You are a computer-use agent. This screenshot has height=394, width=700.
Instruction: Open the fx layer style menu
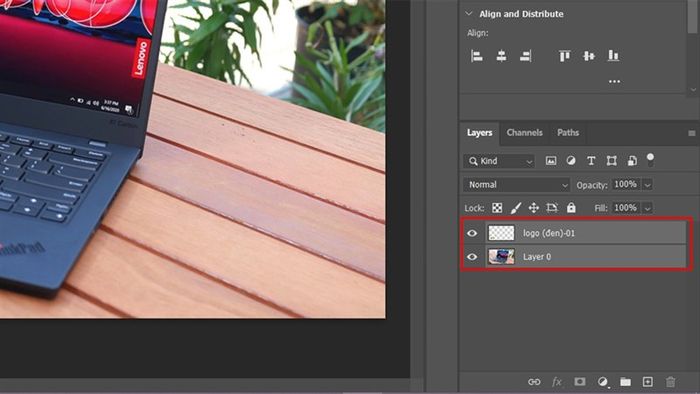pos(557,382)
